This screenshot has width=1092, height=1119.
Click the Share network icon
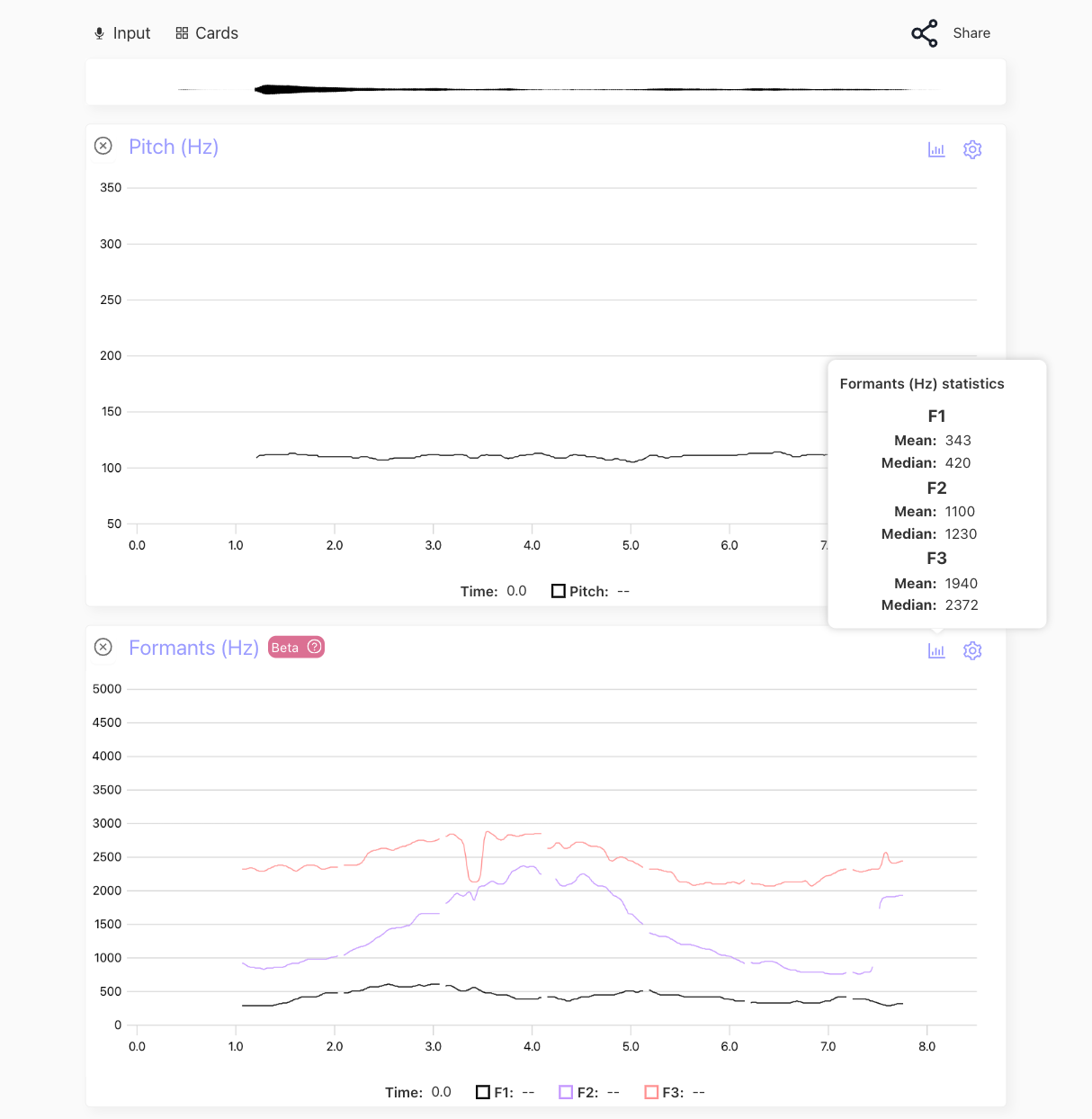924,33
